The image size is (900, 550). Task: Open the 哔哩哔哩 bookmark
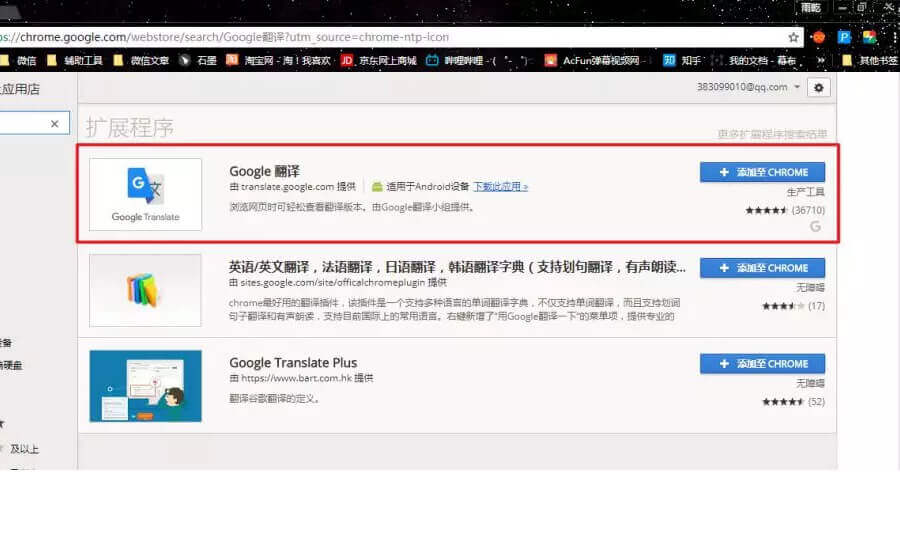[x=480, y=60]
